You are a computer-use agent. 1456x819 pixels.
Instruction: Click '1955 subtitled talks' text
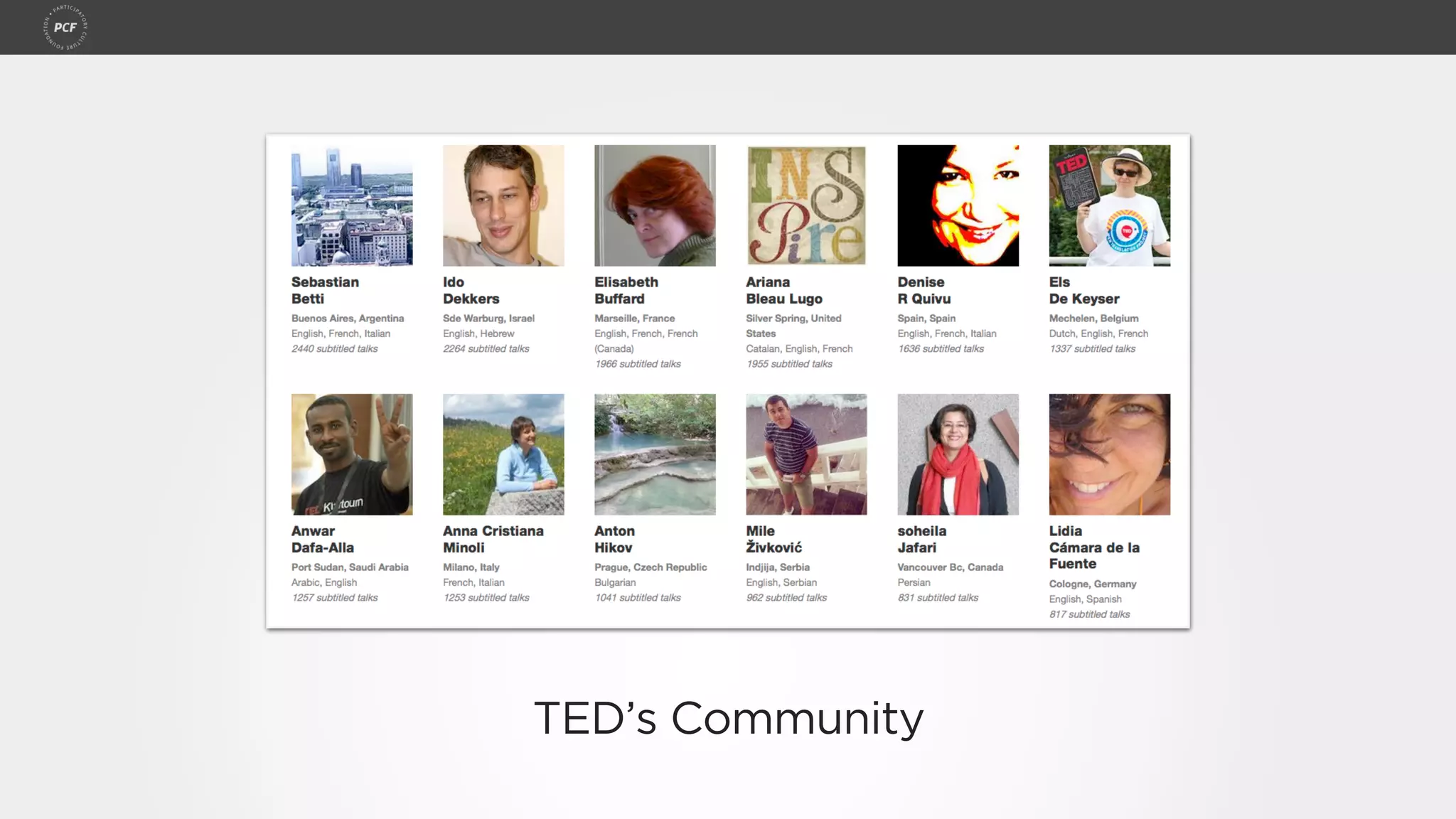tap(789, 363)
